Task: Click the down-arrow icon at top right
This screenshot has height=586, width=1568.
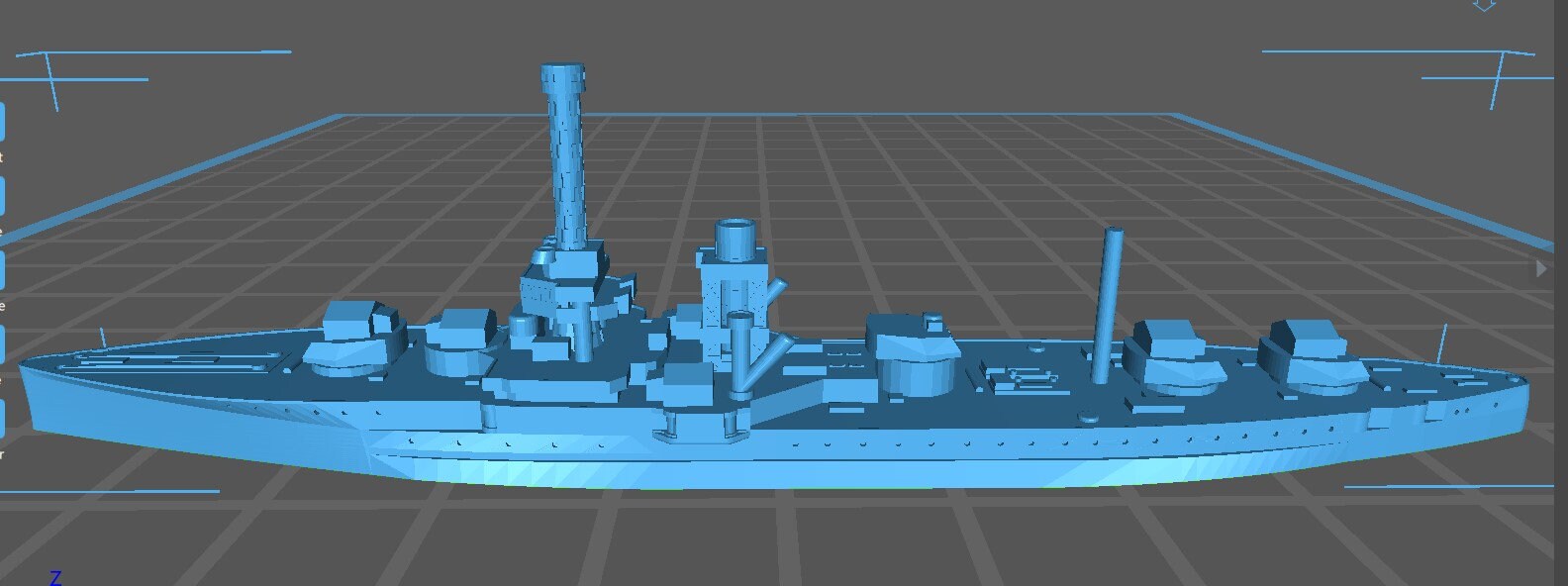Action: 1482,5
